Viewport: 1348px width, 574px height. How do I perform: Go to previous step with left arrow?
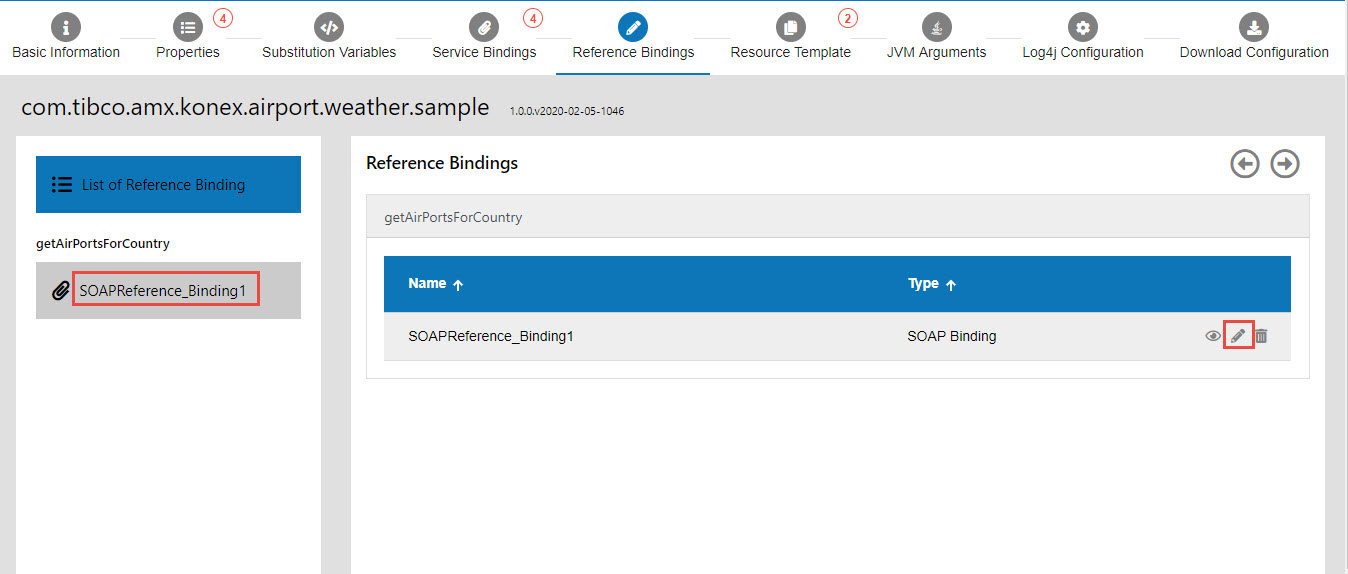tap(1245, 164)
